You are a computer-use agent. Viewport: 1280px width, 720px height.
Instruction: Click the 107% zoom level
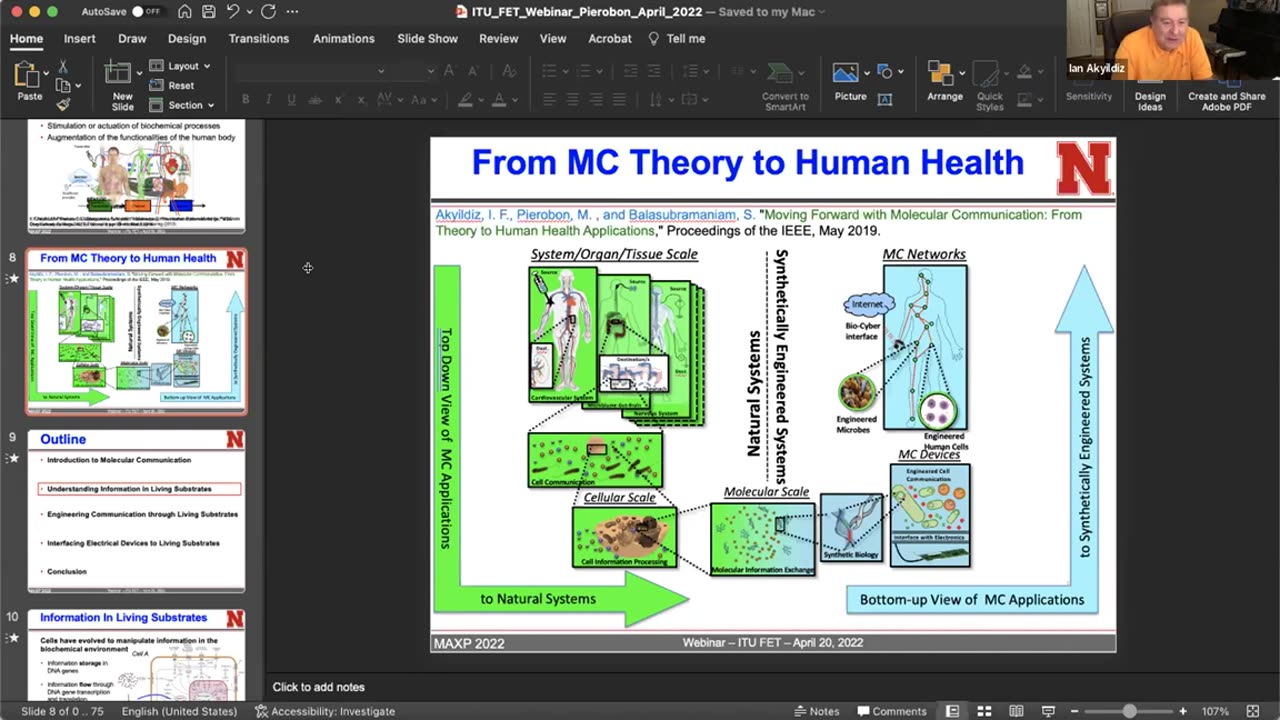(x=1215, y=711)
